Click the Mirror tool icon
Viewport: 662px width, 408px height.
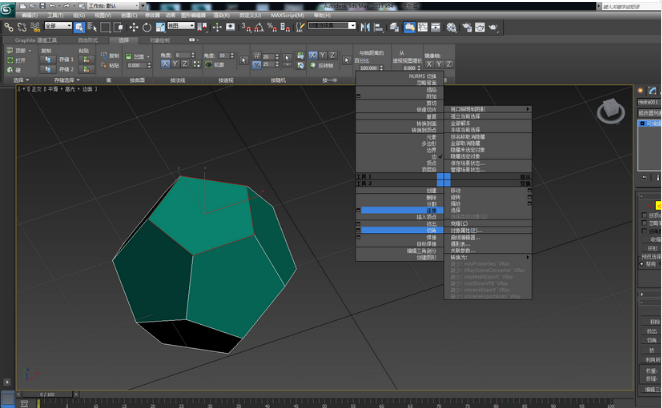365,27
